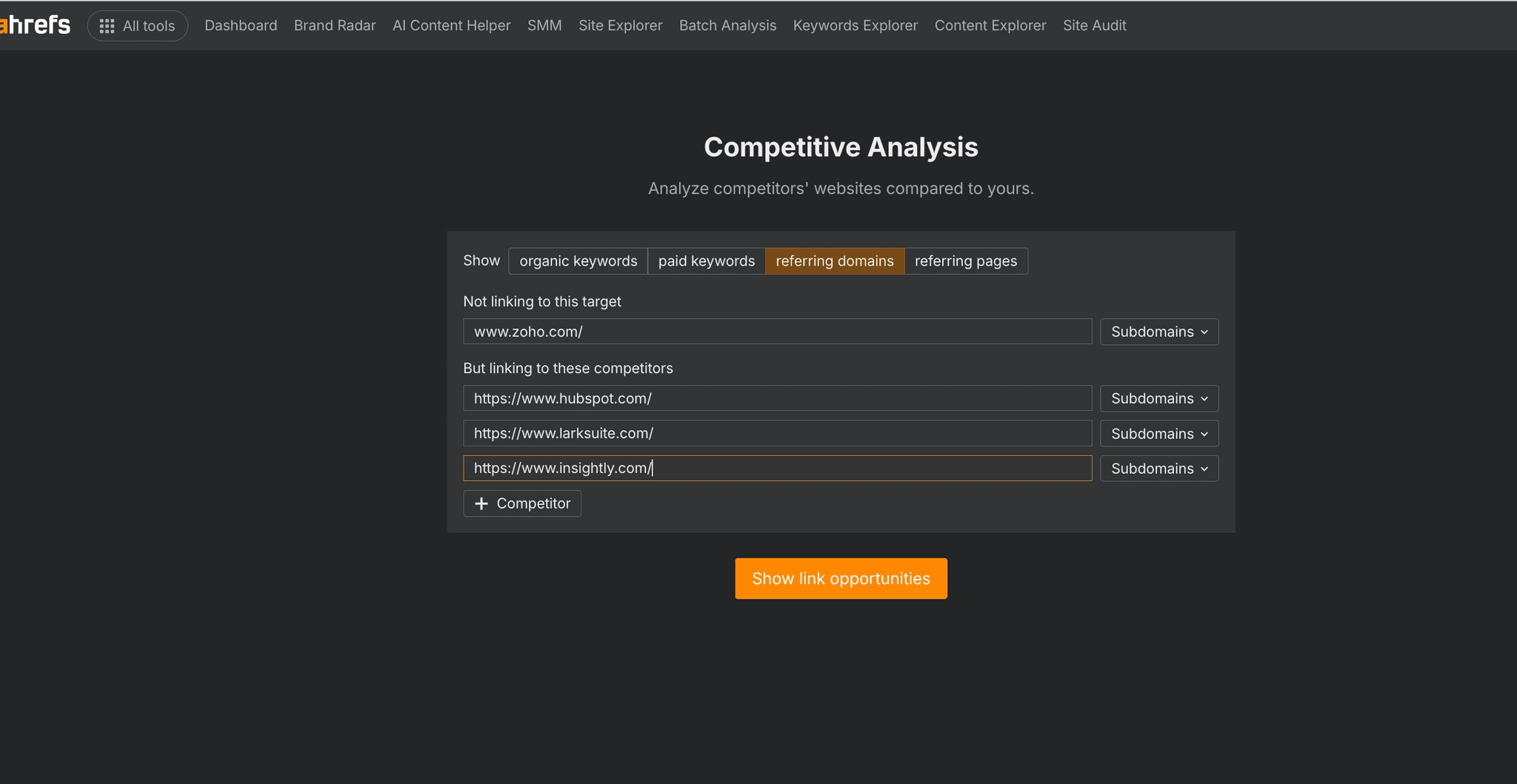Image resolution: width=1517 pixels, height=784 pixels.
Task: Go to Dashboard
Action: [241, 25]
